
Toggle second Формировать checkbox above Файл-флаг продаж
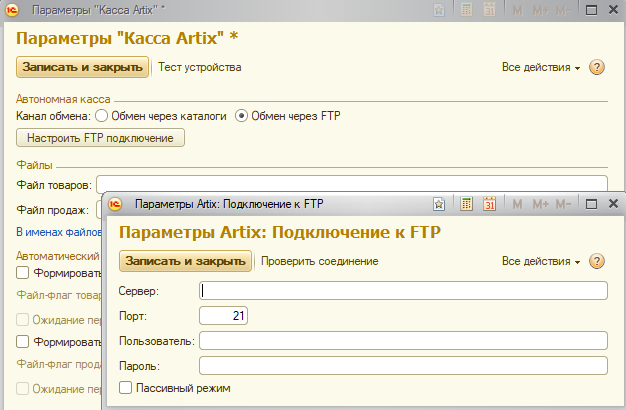point(22,342)
